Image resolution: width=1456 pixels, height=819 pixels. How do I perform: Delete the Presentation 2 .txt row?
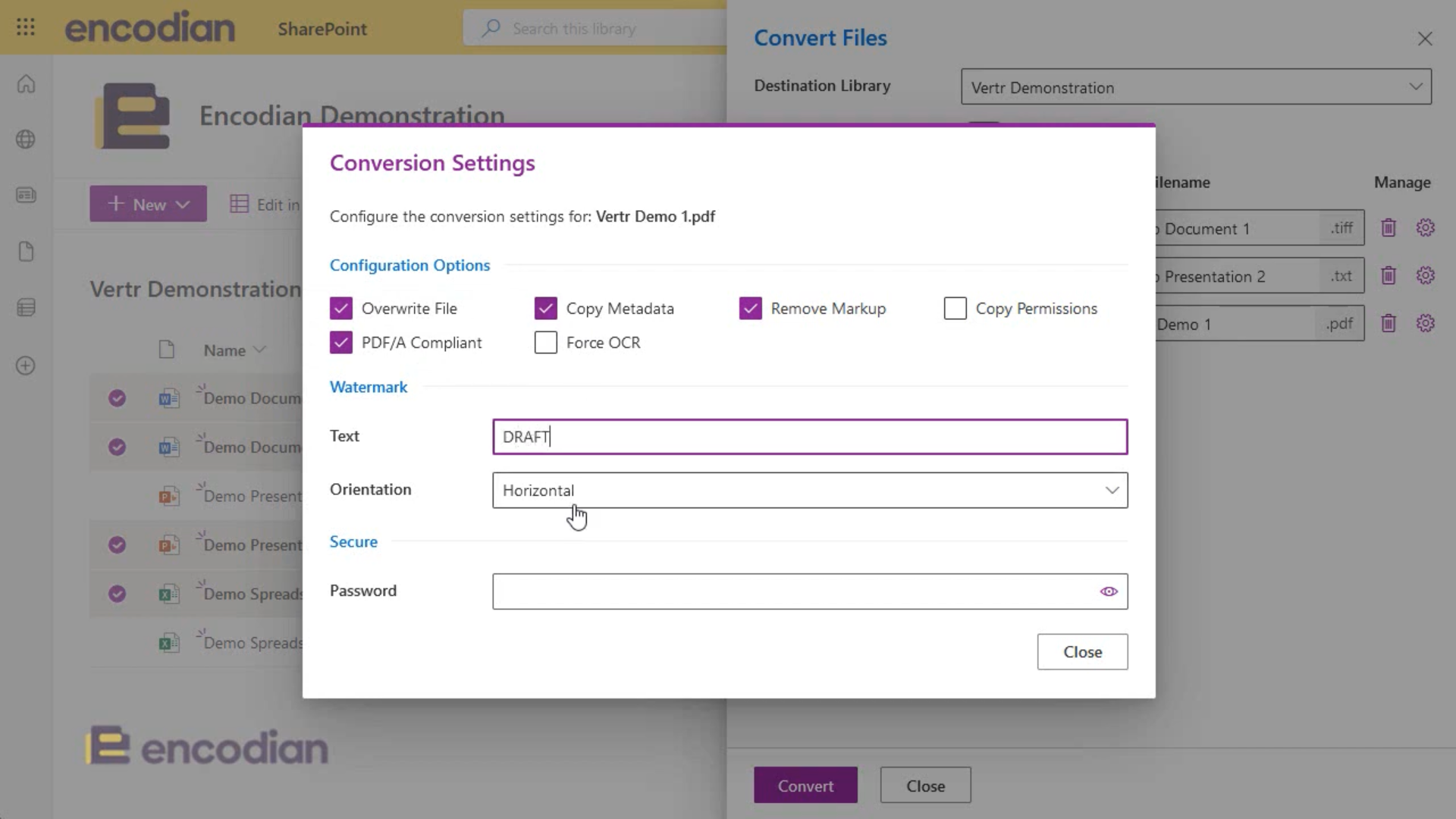tap(1389, 275)
